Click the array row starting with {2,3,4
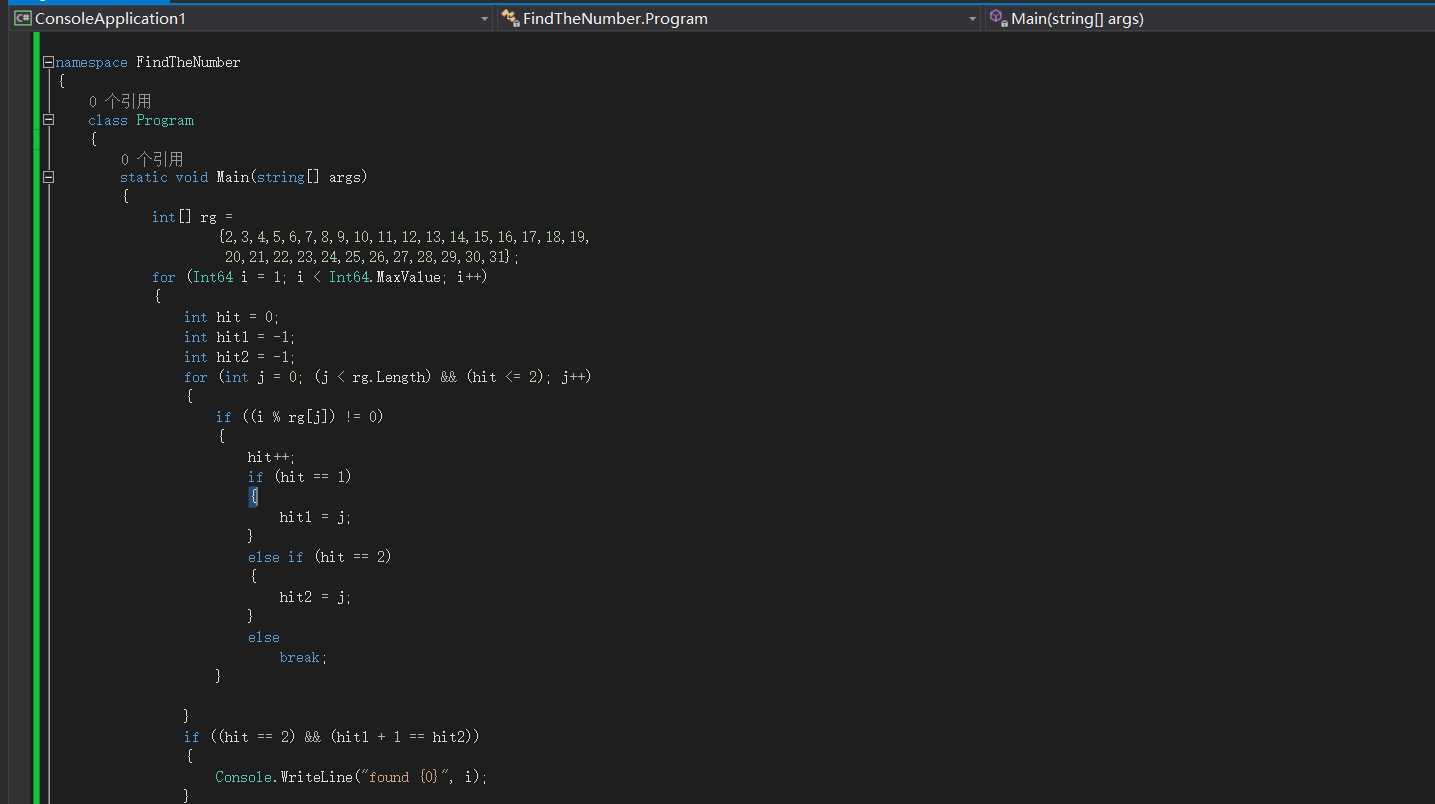This screenshot has height=804, width=1435. (x=404, y=237)
